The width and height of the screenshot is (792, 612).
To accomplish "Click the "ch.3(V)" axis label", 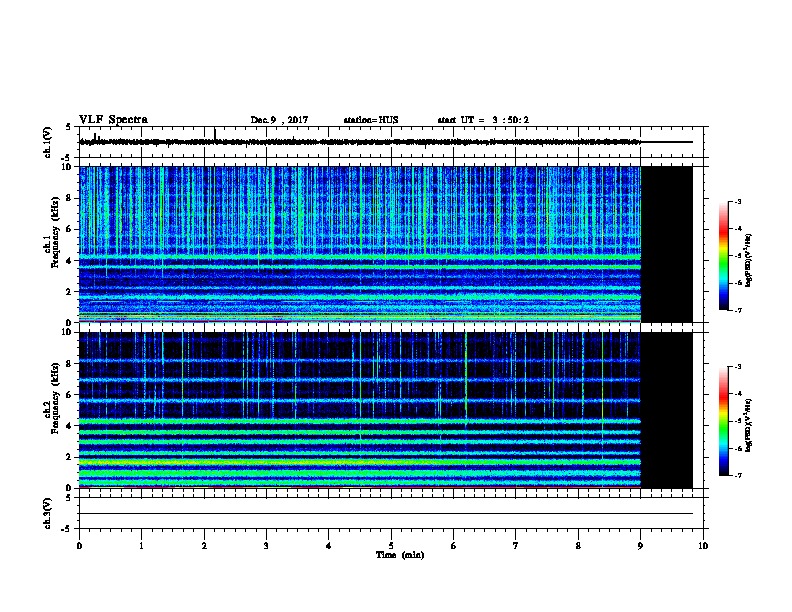I will [47, 513].
